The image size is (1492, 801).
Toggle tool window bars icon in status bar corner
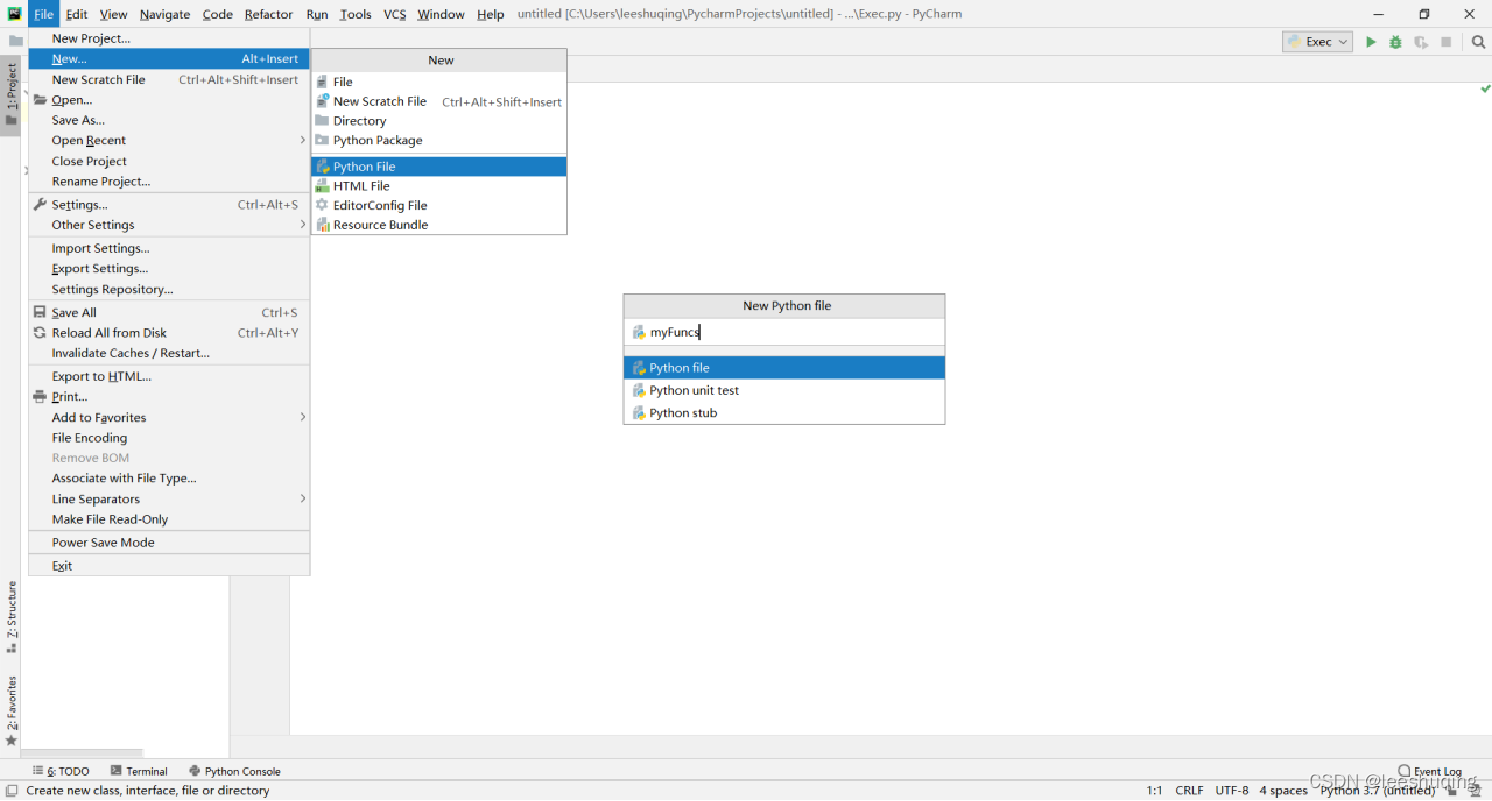pyautogui.click(x=10, y=790)
